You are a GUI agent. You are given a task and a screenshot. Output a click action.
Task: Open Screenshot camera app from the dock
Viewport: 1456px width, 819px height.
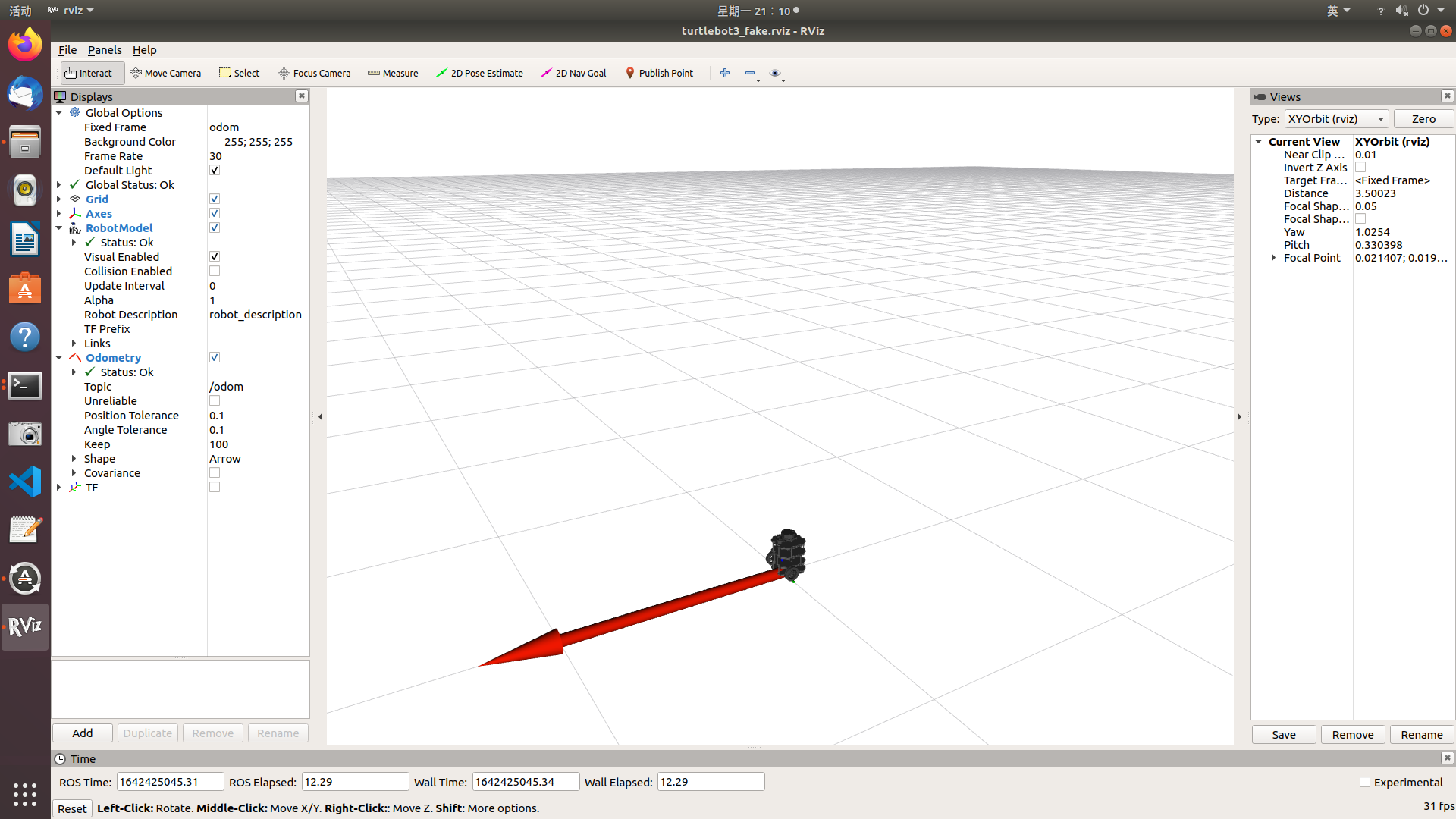(x=25, y=434)
